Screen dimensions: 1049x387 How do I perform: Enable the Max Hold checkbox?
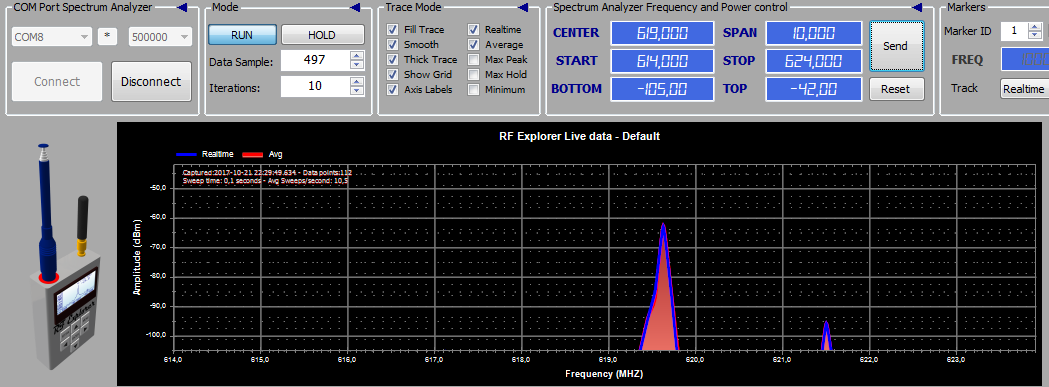(474, 74)
